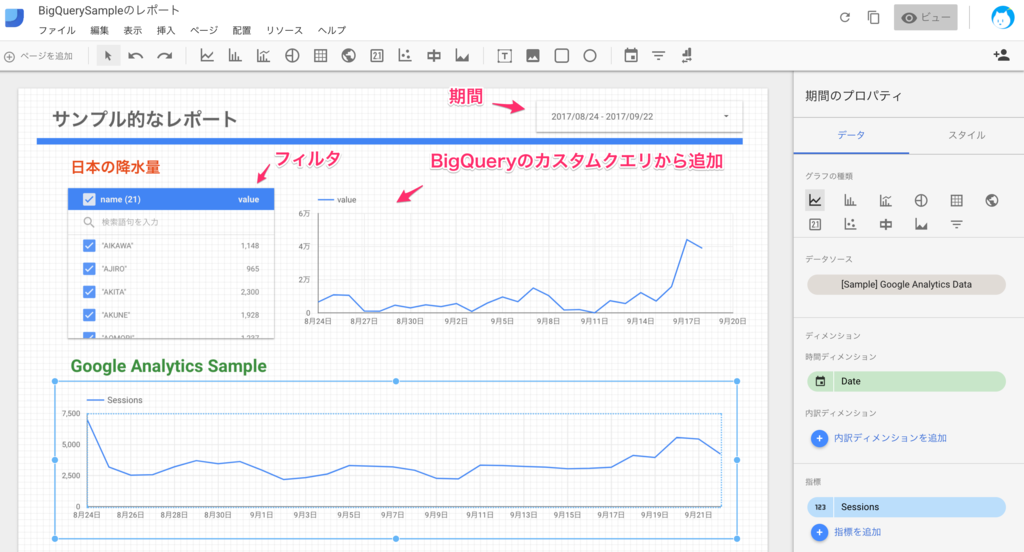Click ページを追加 to add page
This screenshot has height=552, width=1024.
pos(39,56)
